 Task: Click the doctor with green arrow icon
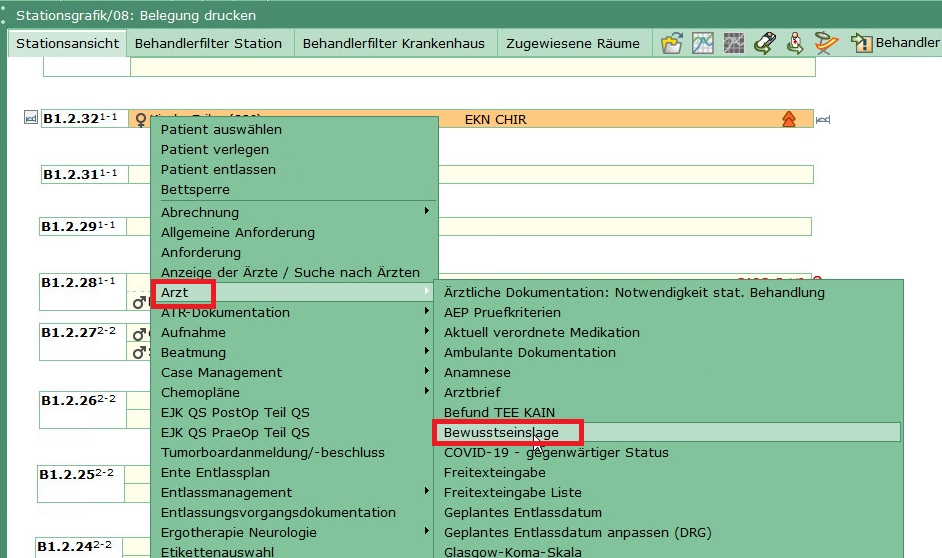point(795,43)
